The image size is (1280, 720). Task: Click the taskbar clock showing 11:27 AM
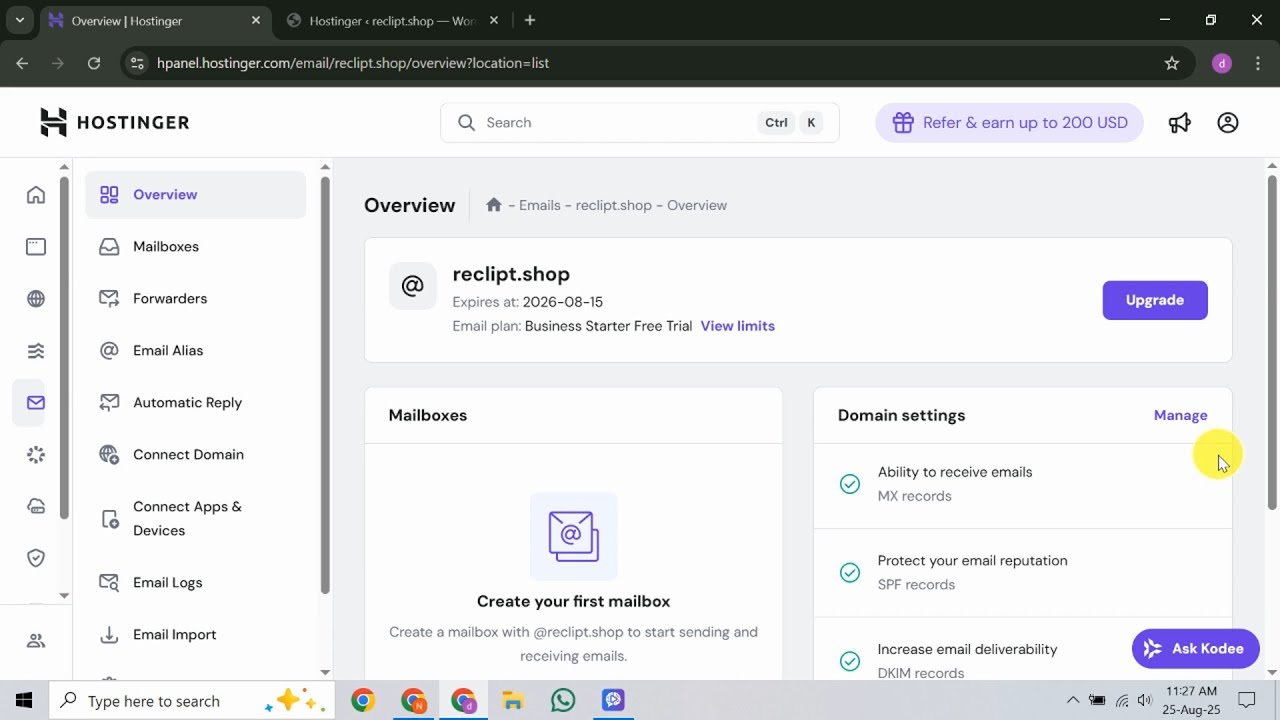click(x=1192, y=700)
